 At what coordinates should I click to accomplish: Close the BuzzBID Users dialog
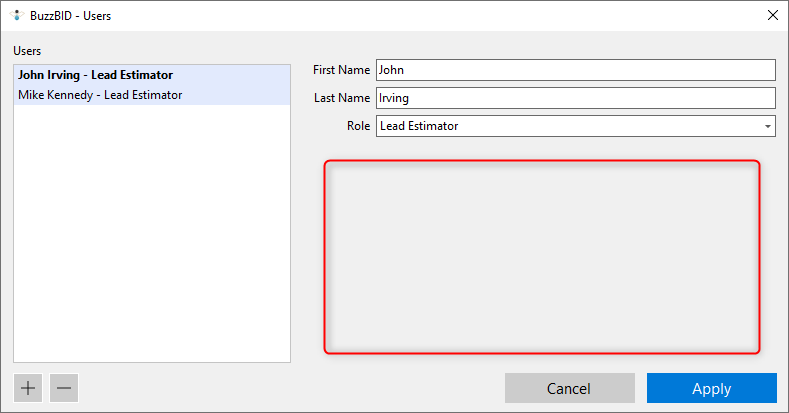click(771, 15)
